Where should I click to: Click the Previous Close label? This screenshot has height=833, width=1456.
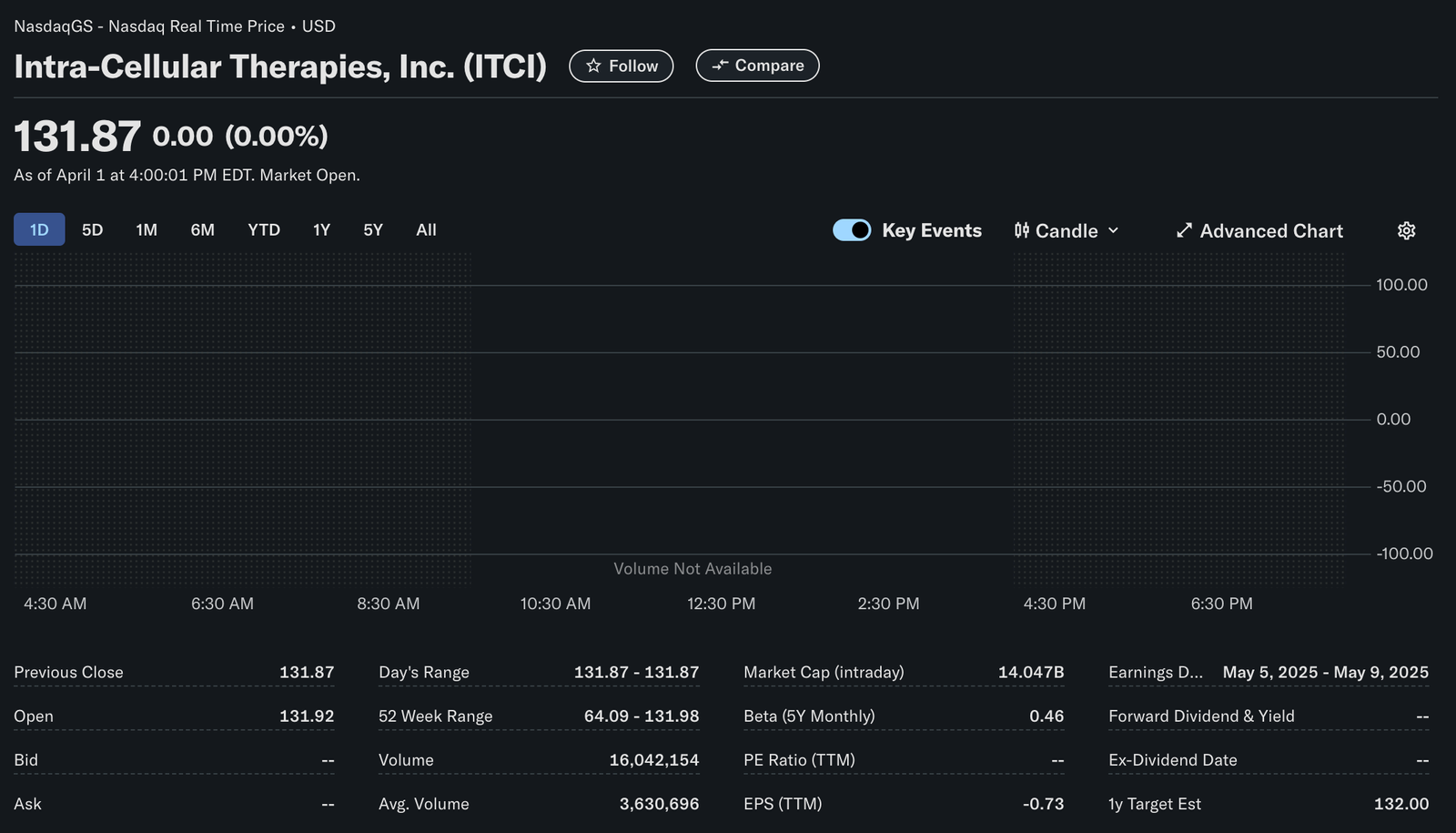[68, 672]
